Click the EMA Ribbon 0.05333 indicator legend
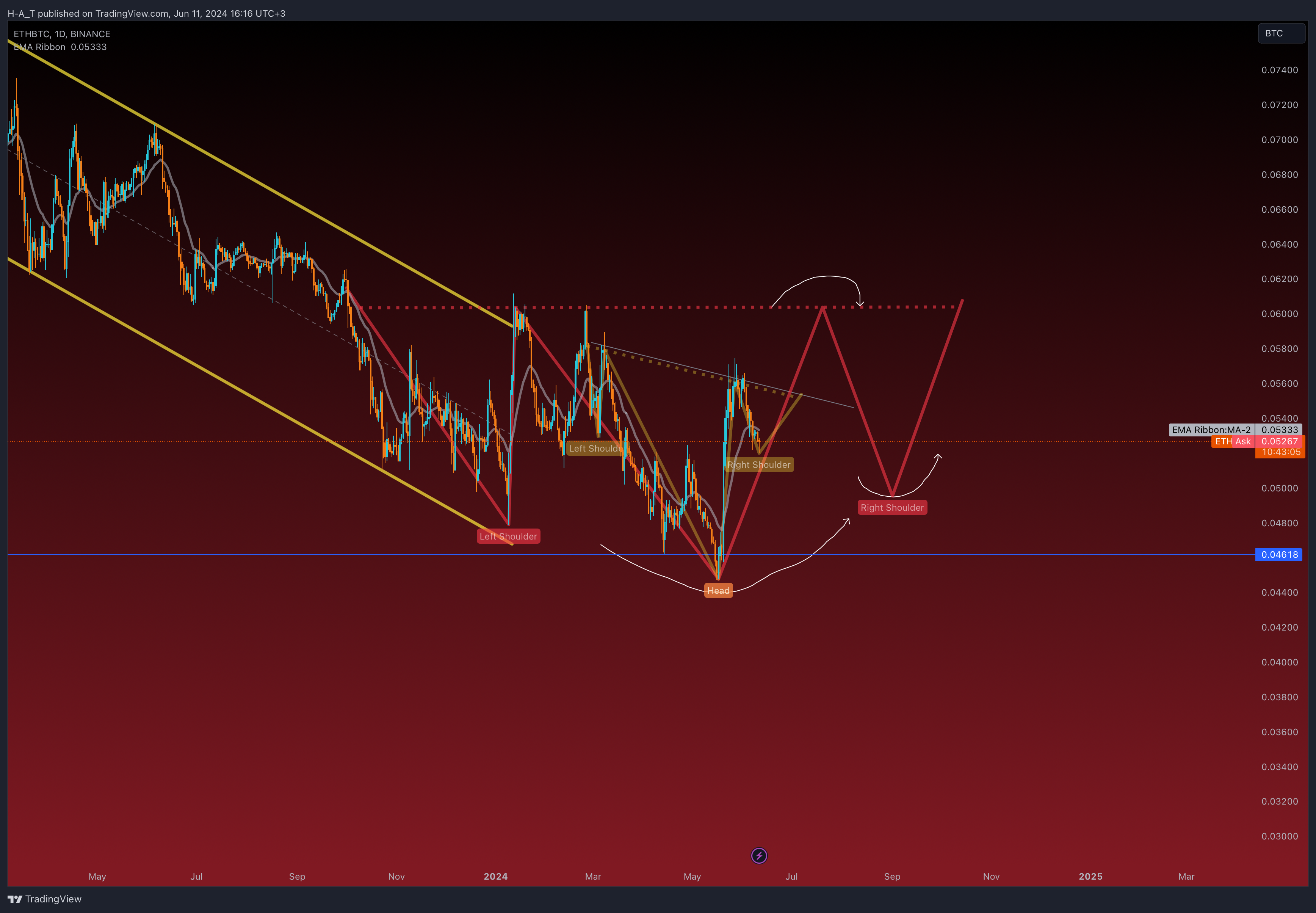The image size is (1316, 913). (60, 47)
